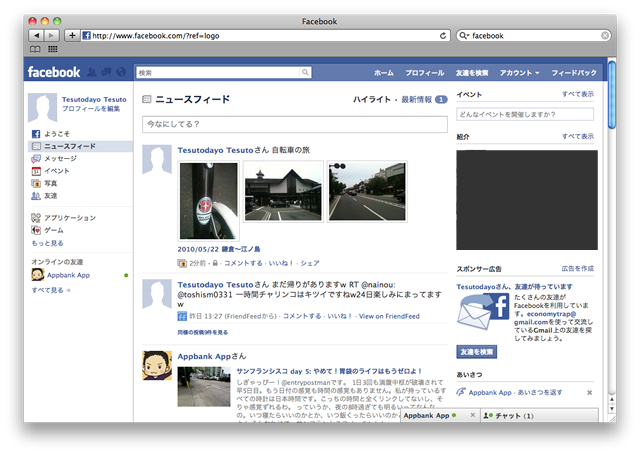
Task: Click 広告を作成 link
Action: (578, 269)
